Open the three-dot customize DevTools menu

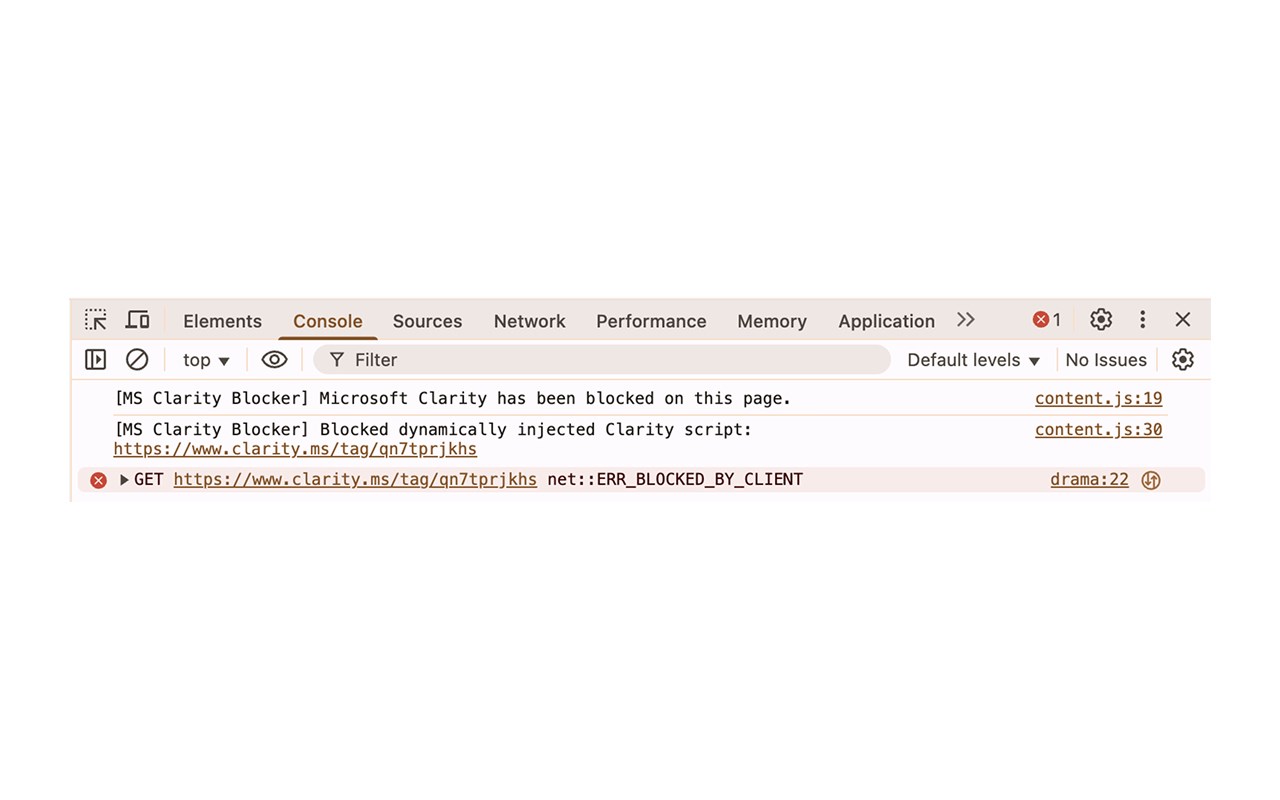[1142, 319]
